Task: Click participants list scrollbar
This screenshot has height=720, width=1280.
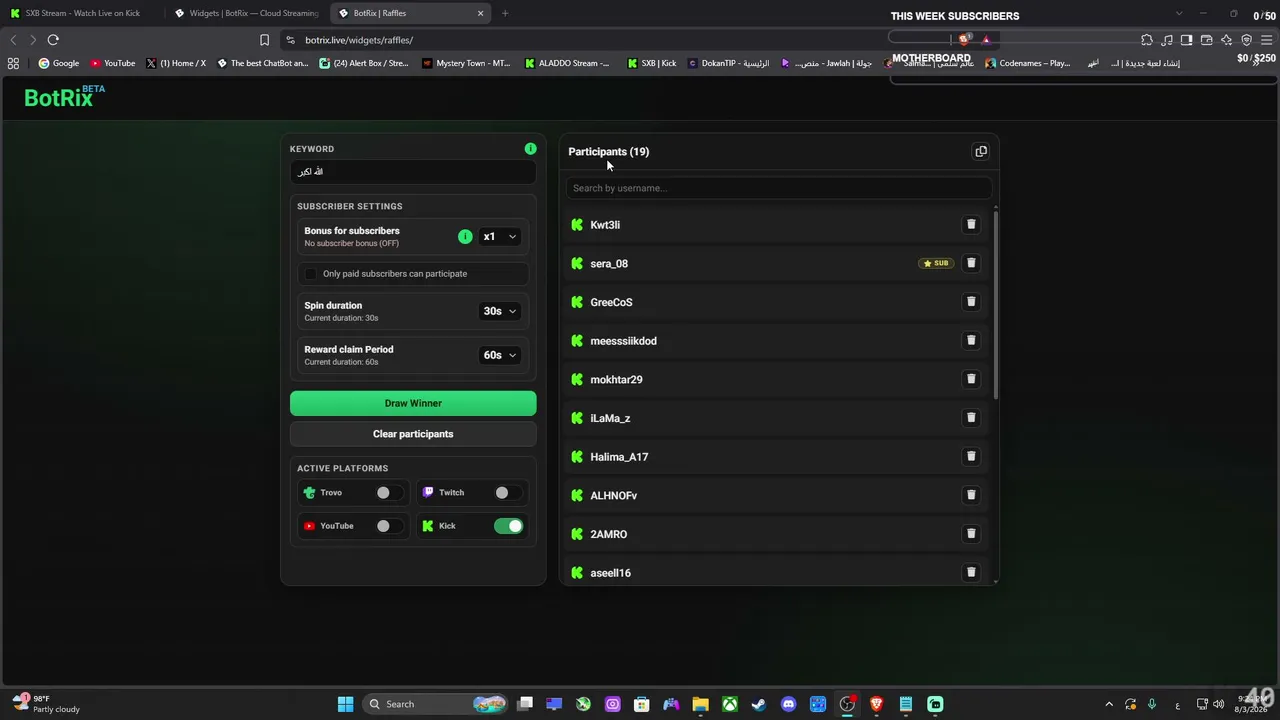Action: [996, 306]
